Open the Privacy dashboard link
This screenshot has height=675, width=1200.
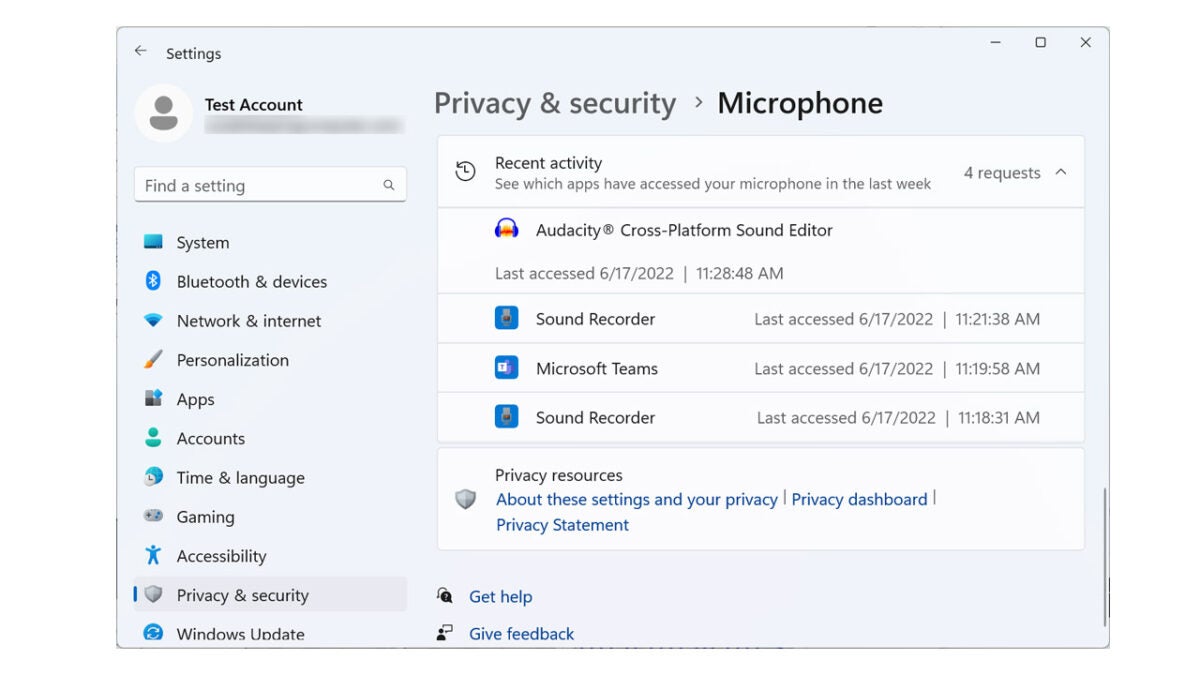coord(859,499)
